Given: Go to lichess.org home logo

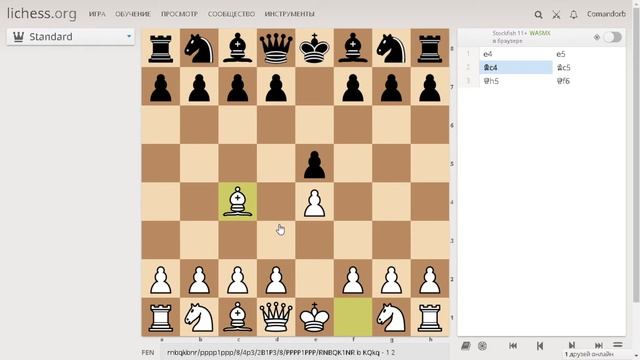Looking at the screenshot, I should (42, 13).
